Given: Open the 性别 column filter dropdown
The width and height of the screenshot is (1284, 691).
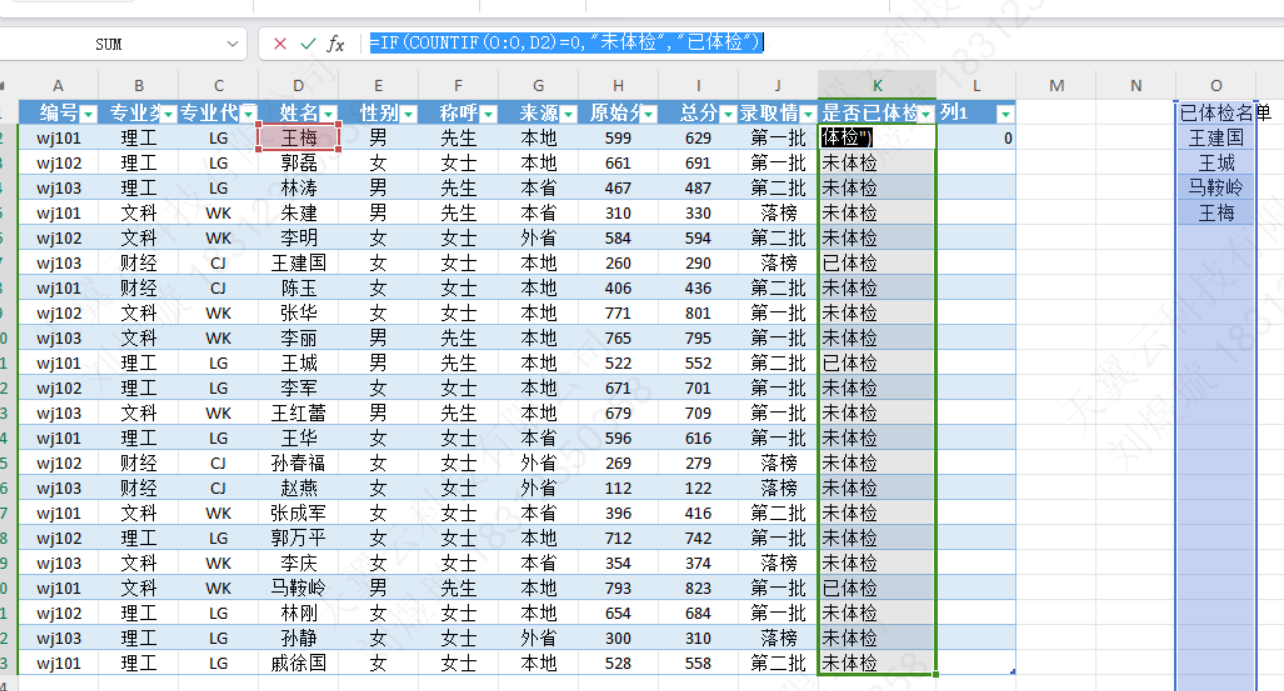Looking at the screenshot, I should (x=408, y=113).
